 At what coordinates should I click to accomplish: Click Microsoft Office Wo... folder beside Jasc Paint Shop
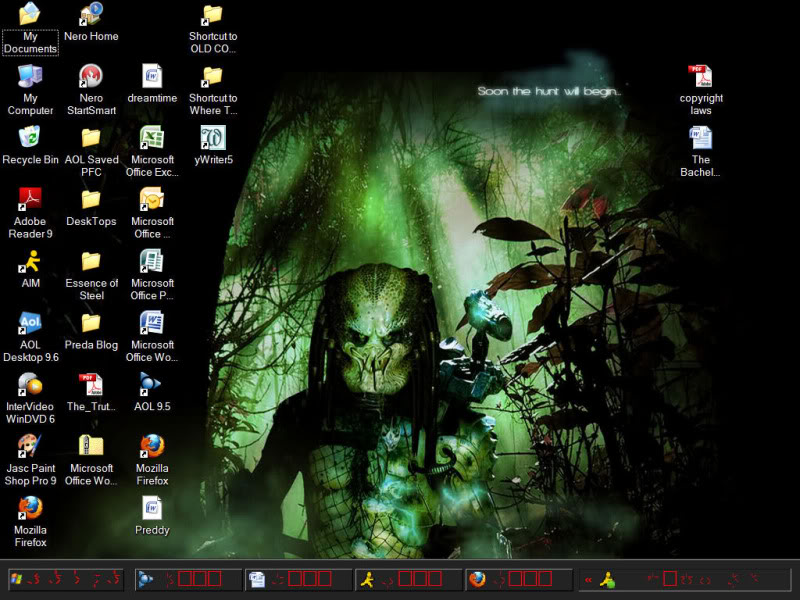pyautogui.click(x=91, y=461)
